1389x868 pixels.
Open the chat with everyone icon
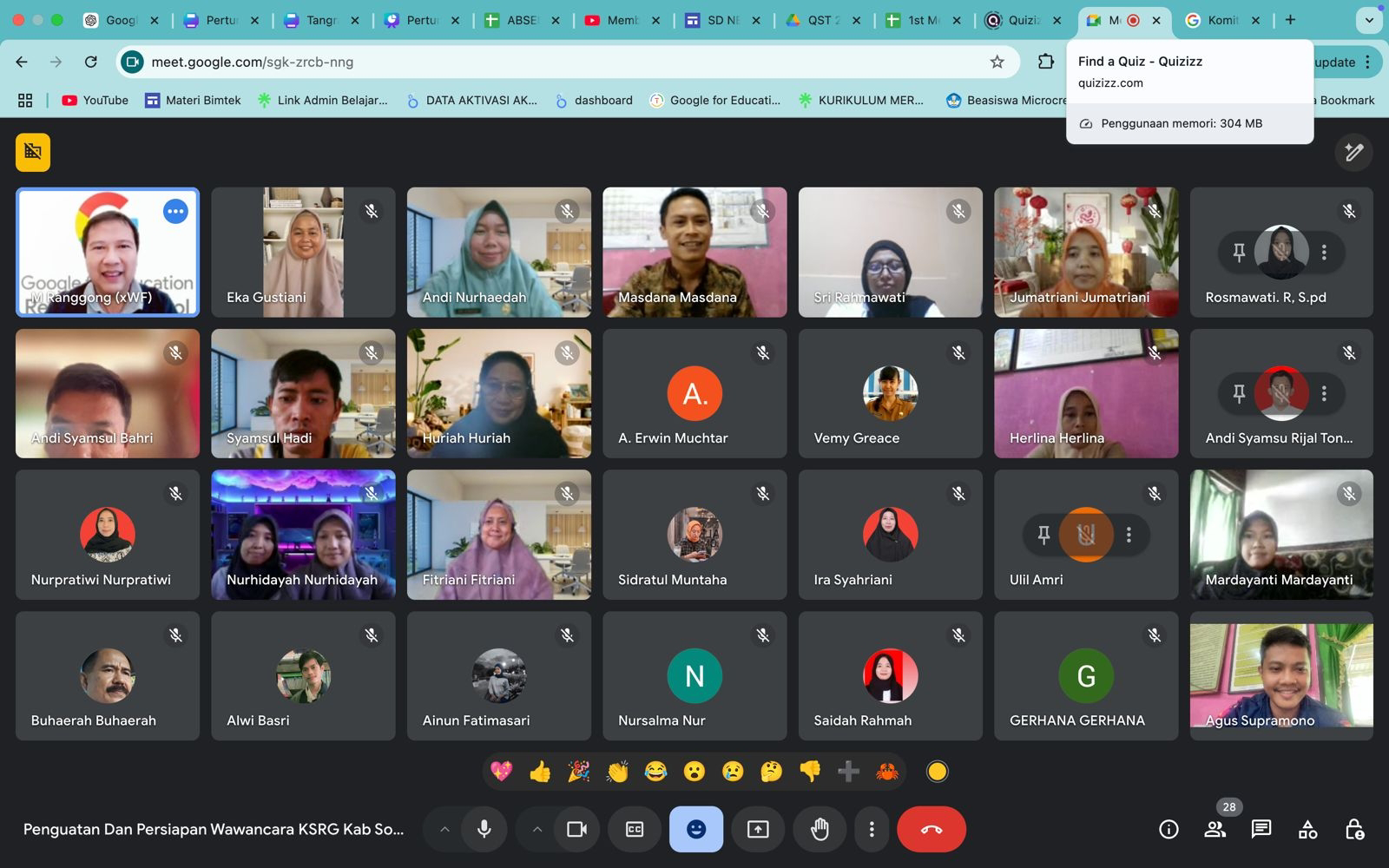(1261, 830)
